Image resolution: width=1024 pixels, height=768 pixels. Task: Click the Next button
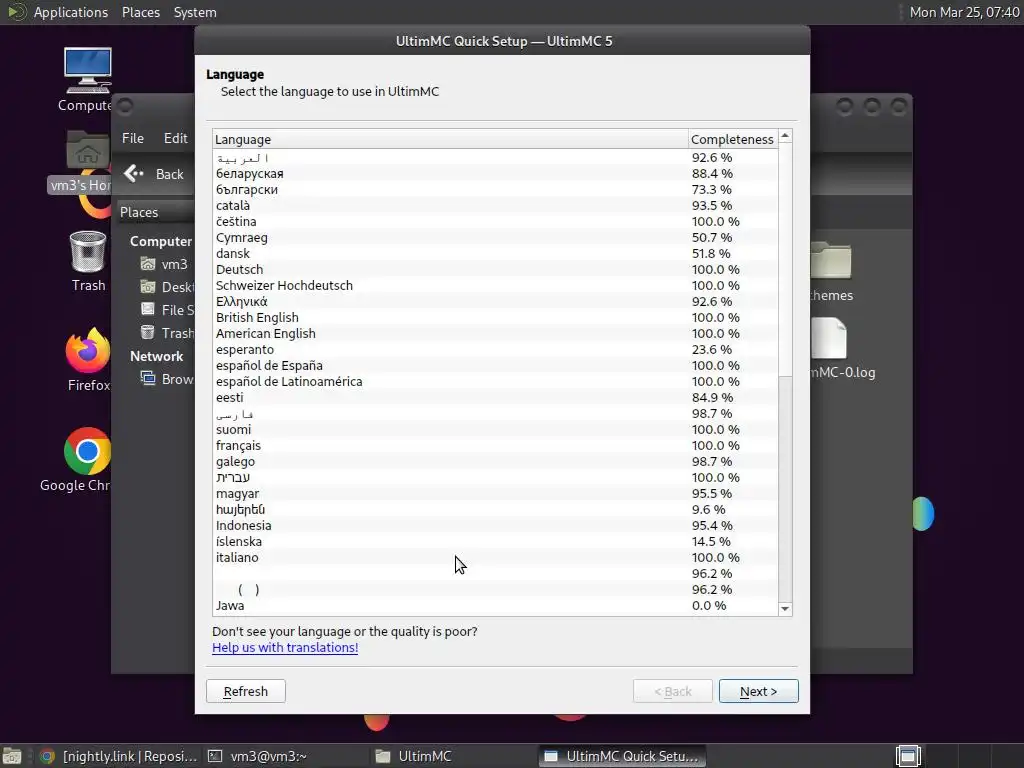point(758,691)
